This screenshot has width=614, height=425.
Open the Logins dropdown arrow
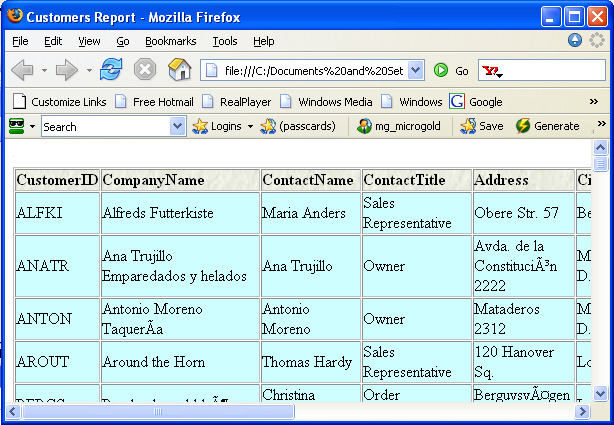click(x=250, y=127)
